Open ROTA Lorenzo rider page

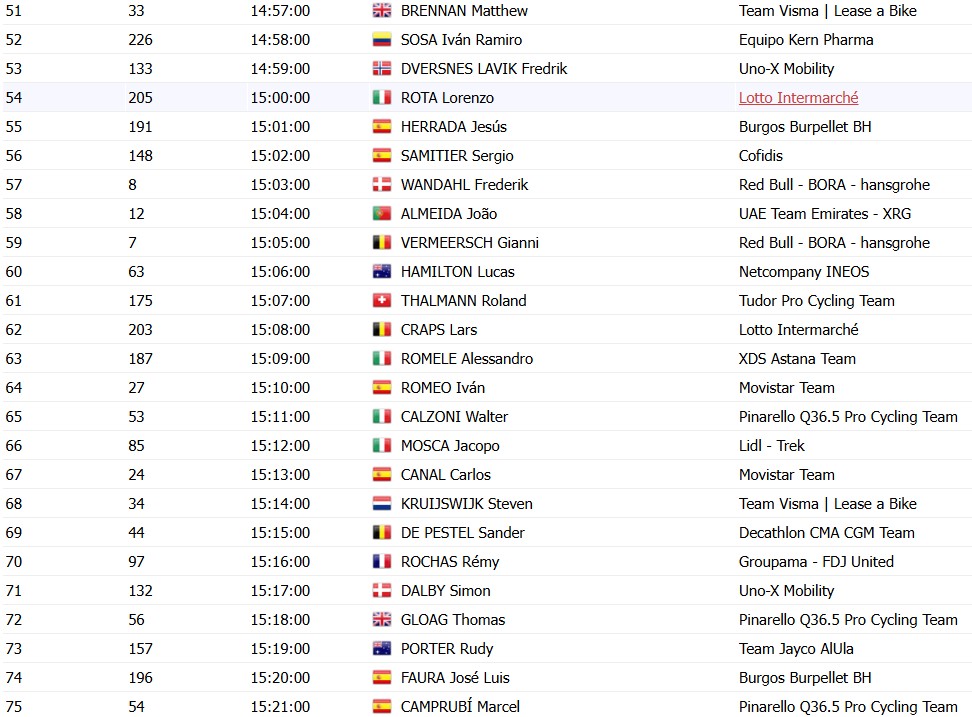click(448, 98)
